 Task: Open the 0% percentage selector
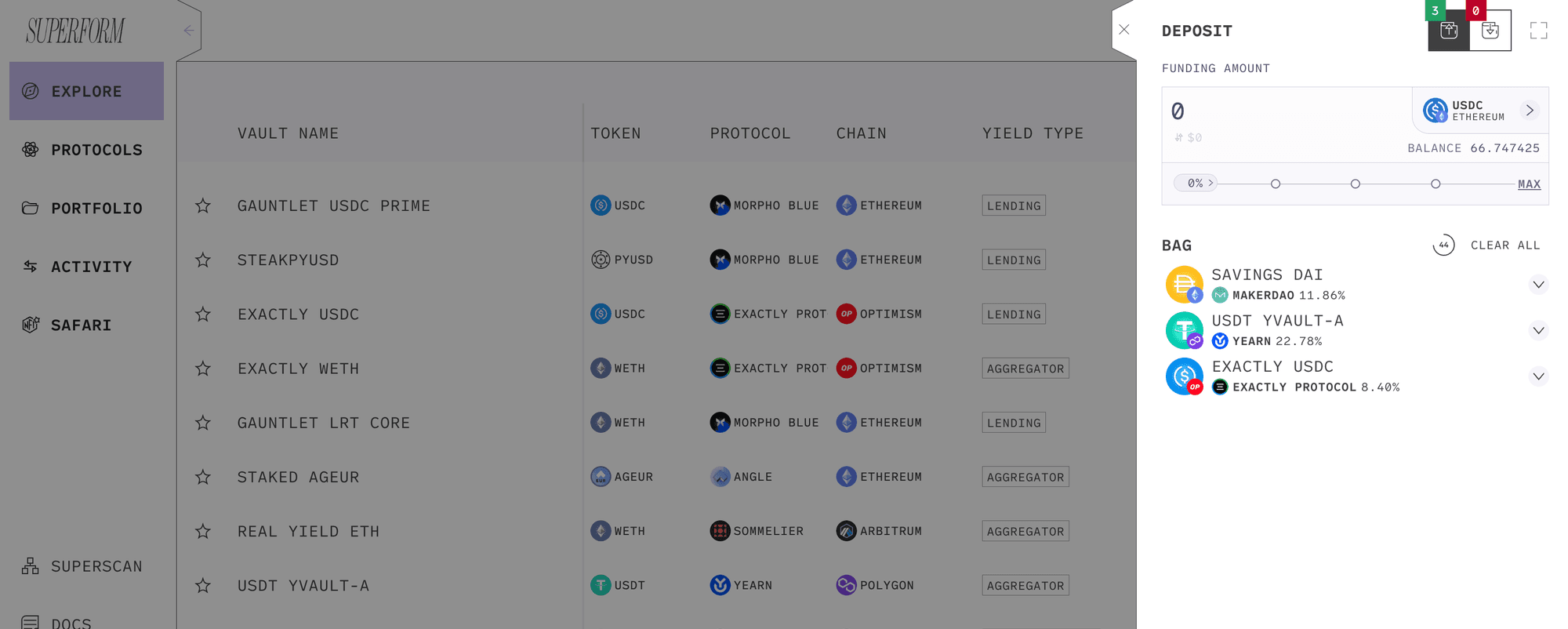tap(1196, 184)
